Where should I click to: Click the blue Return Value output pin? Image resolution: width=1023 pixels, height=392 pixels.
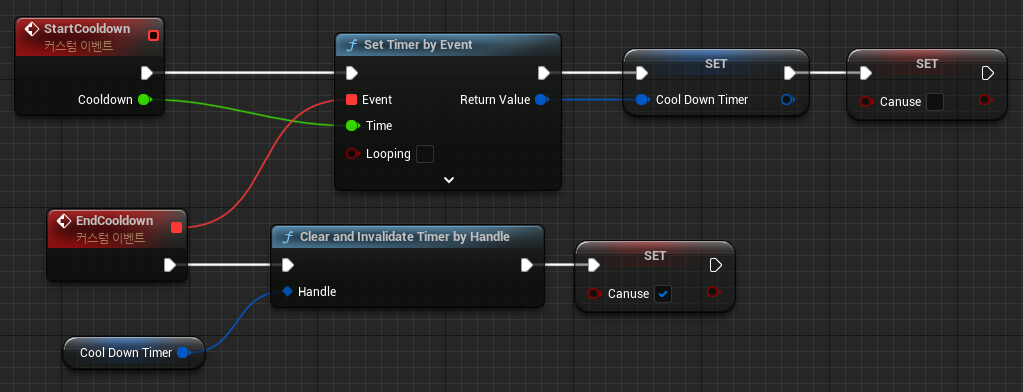[x=542, y=100]
